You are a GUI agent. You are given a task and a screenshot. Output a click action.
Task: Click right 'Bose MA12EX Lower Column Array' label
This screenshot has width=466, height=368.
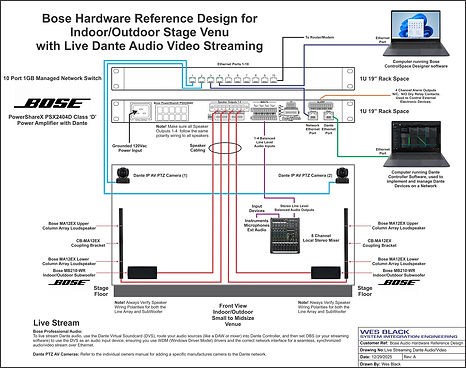(399, 261)
